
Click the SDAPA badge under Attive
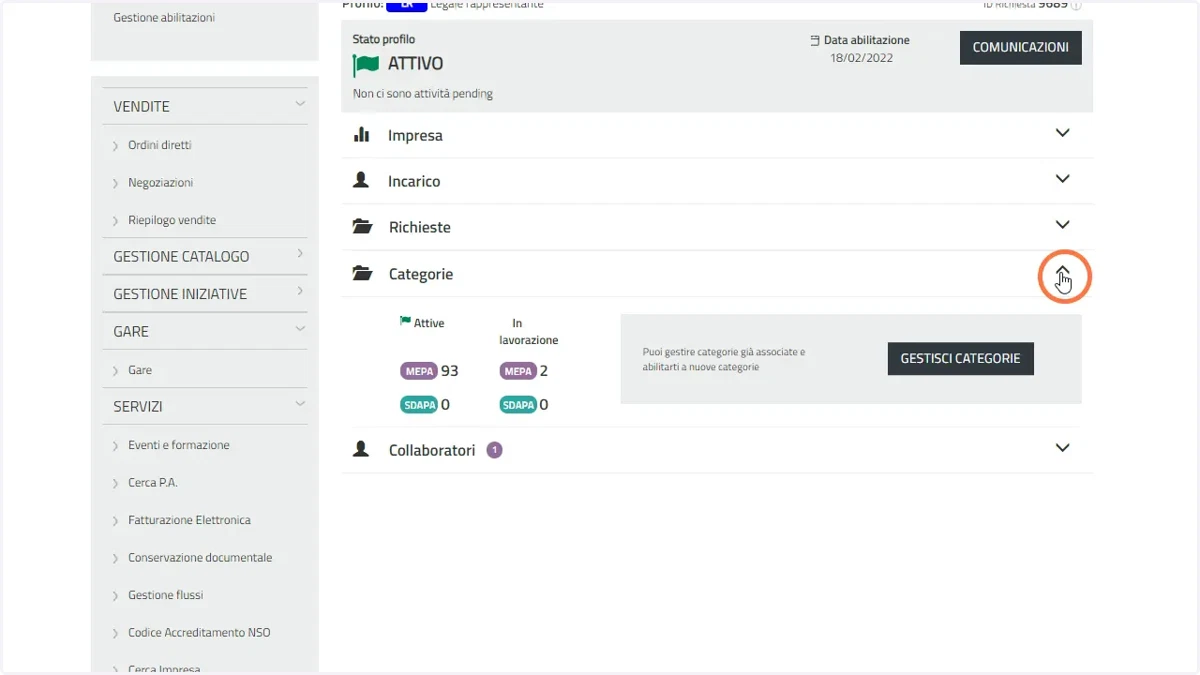point(419,405)
